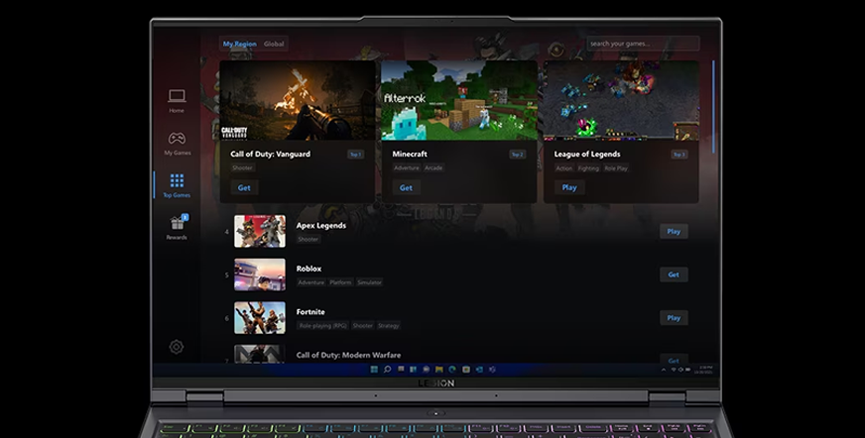865x438 pixels.
Task: Open settings via the sidebar gear icon
Action: (x=177, y=346)
